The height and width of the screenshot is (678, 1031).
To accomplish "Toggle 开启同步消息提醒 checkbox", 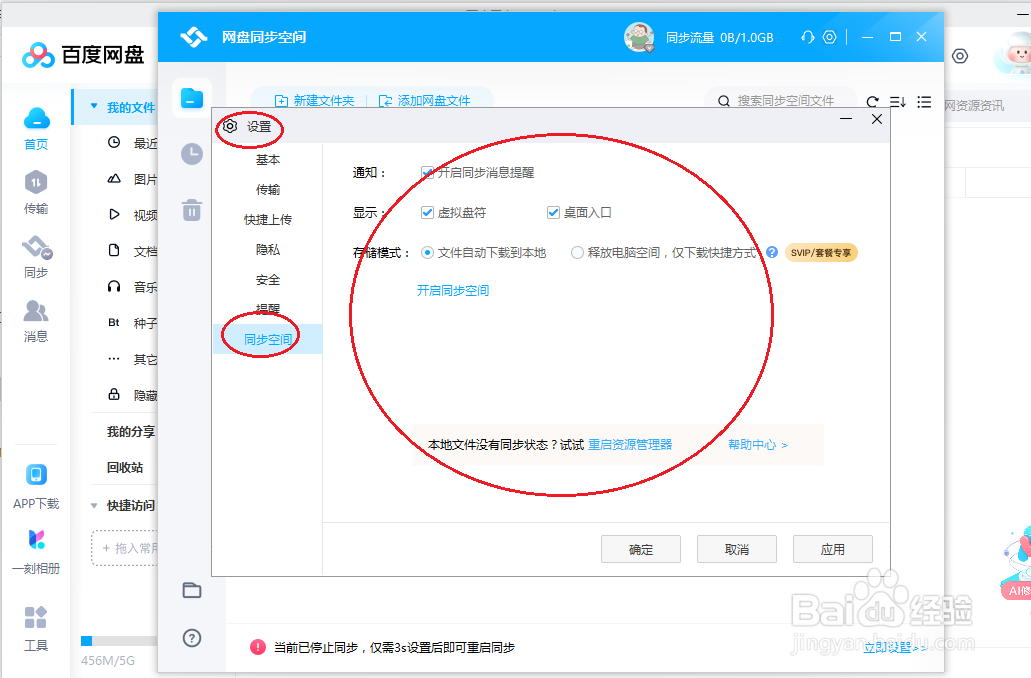I will (x=427, y=173).
